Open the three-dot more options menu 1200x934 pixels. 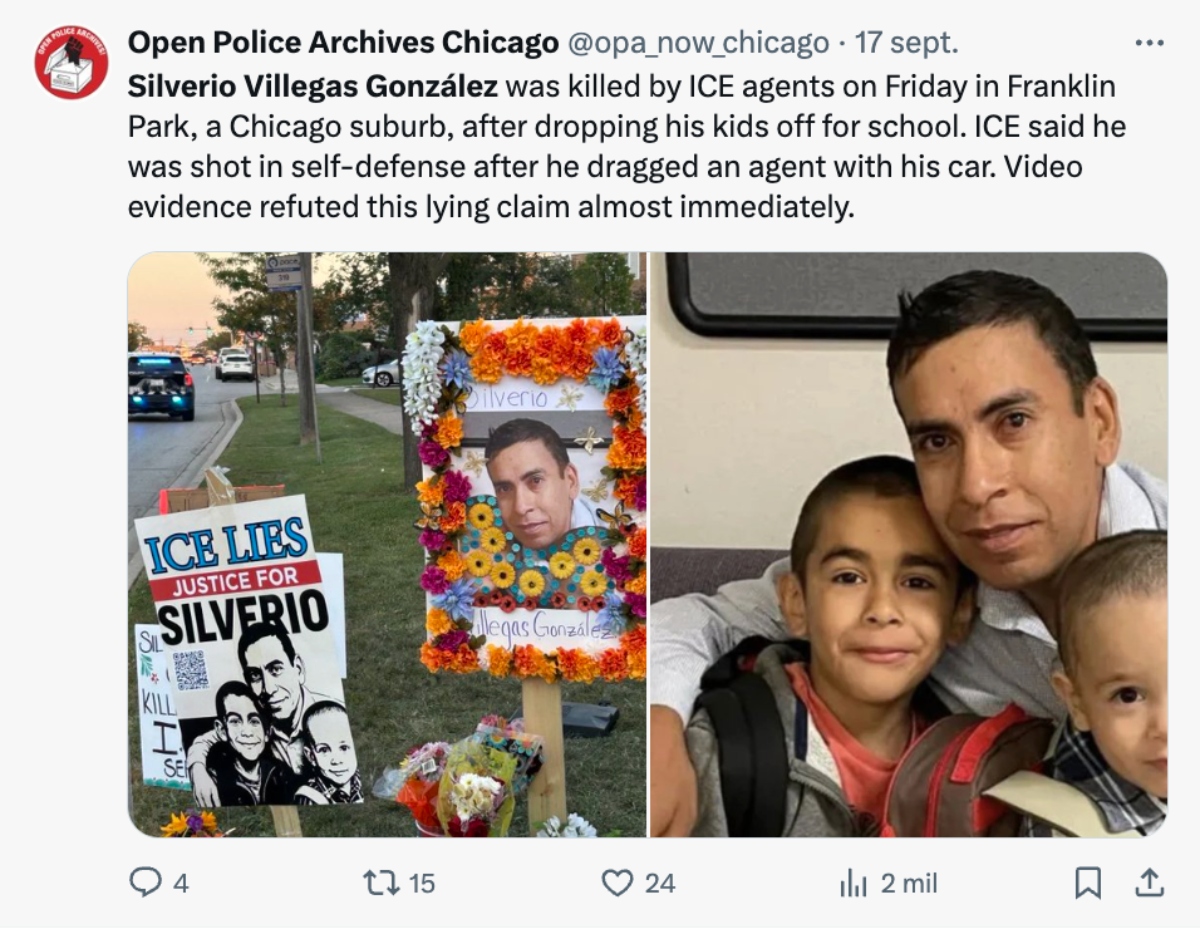click(1150, 43)
